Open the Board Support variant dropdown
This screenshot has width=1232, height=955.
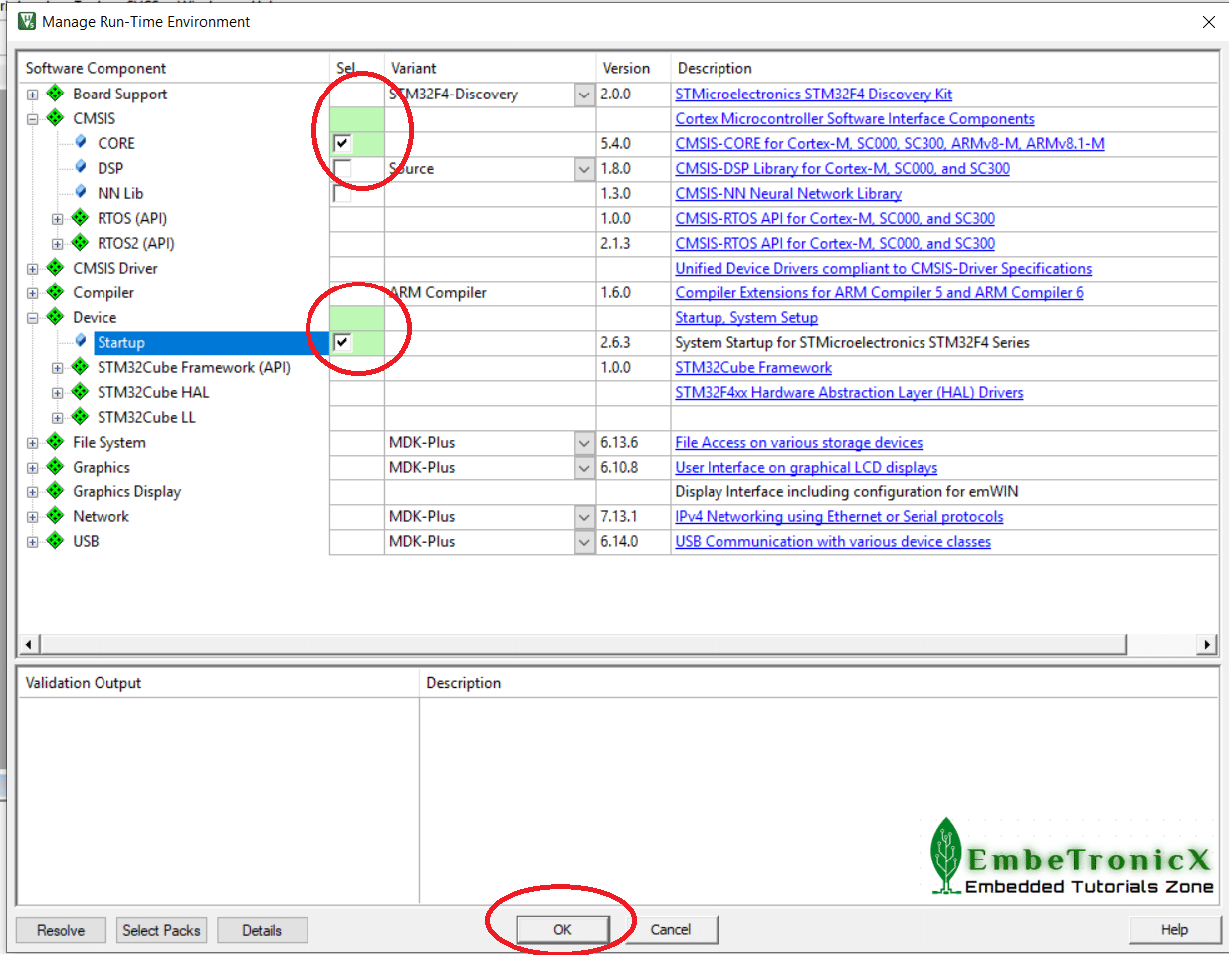pyautogui.click(x=584, y=95)
